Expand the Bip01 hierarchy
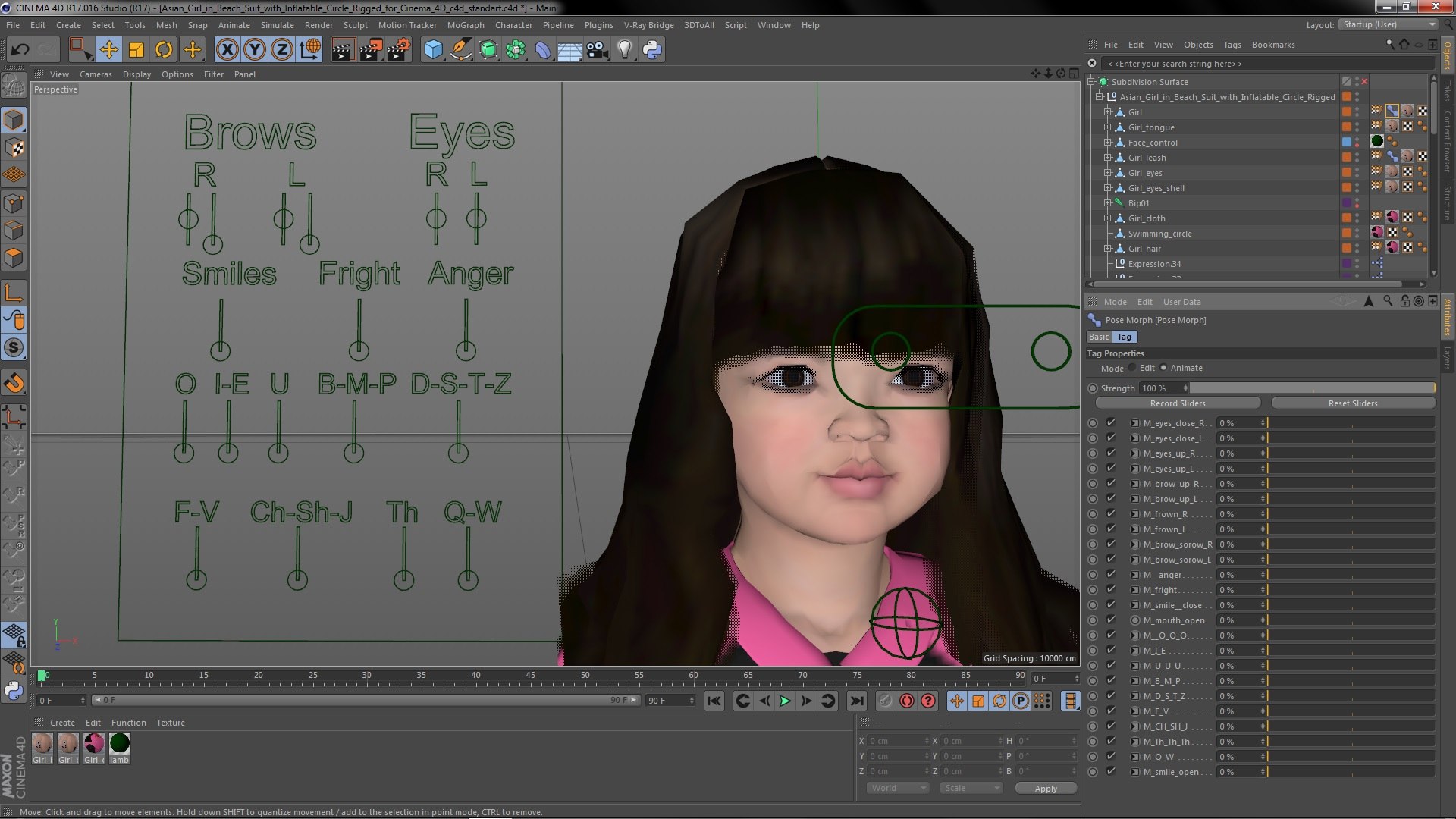The height and width of the screenshot is (819, 1456). click(1107, 202)
